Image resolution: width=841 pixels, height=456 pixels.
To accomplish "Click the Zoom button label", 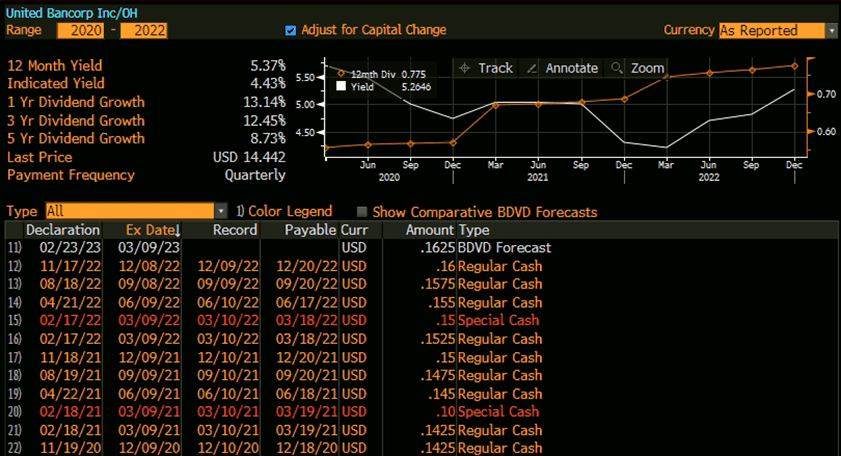I will (x=647, y=68).
